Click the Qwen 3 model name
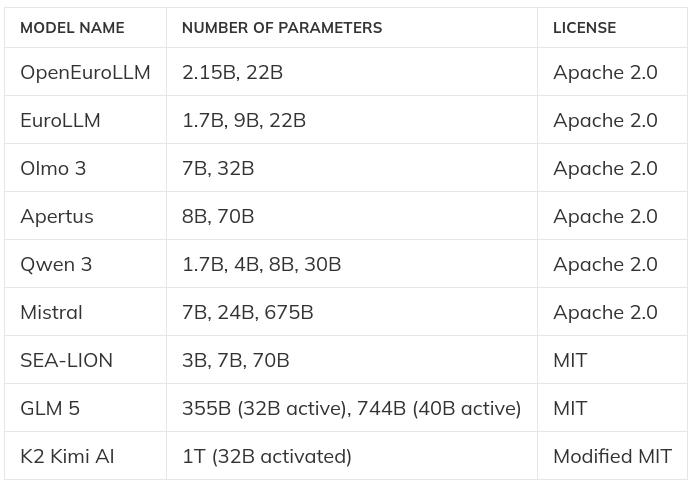Viewport: 696px width, 485px height. pos(56,264)
